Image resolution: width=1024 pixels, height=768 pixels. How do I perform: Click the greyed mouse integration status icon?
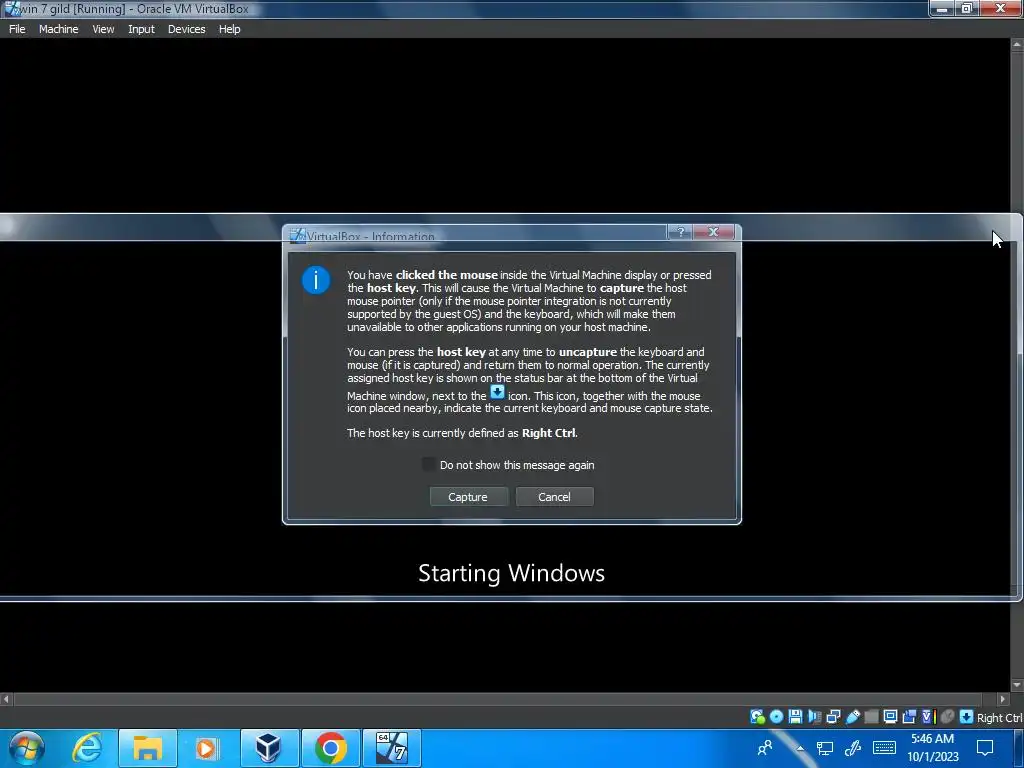click(x=947, y=716)
